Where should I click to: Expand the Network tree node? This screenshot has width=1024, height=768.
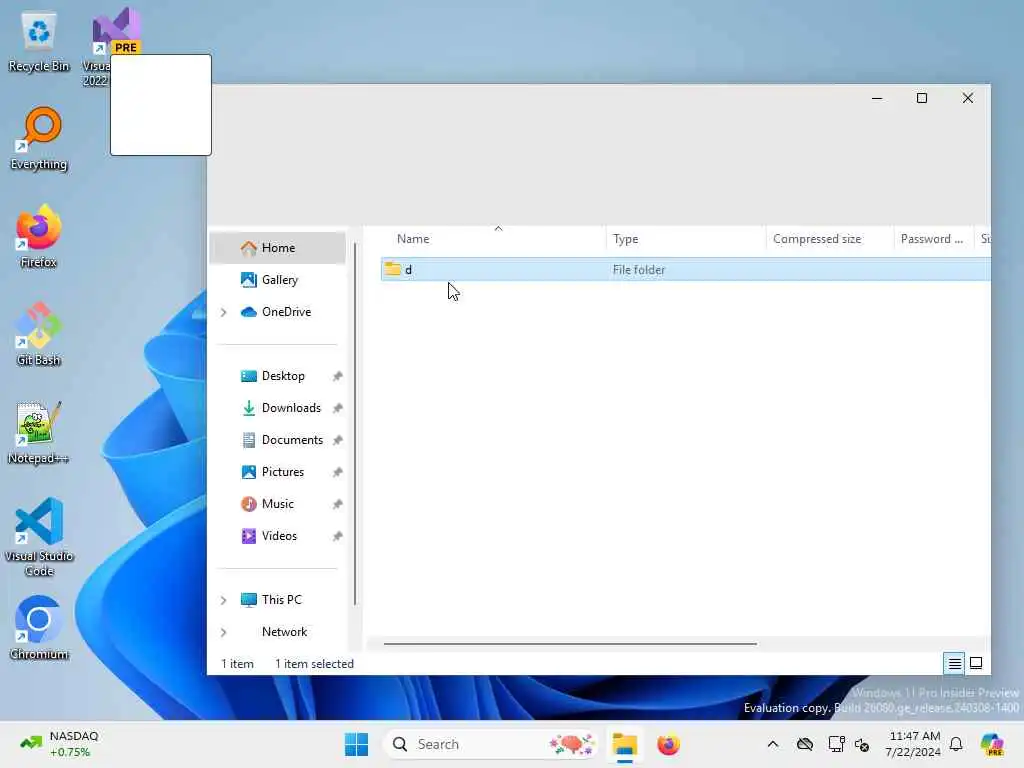(223, 632)
